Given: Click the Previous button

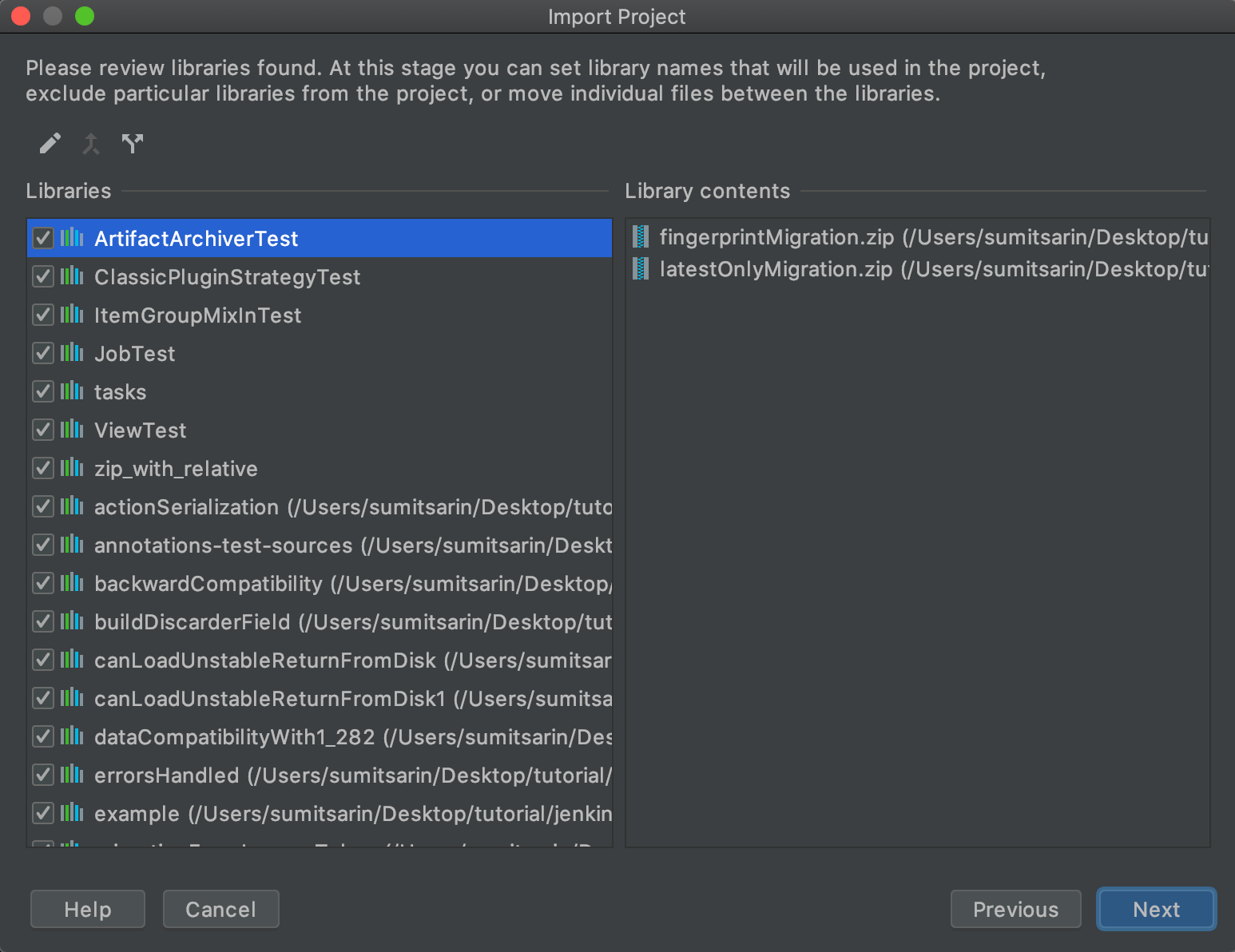Looking at the screenshot, I should [1015, 909].
